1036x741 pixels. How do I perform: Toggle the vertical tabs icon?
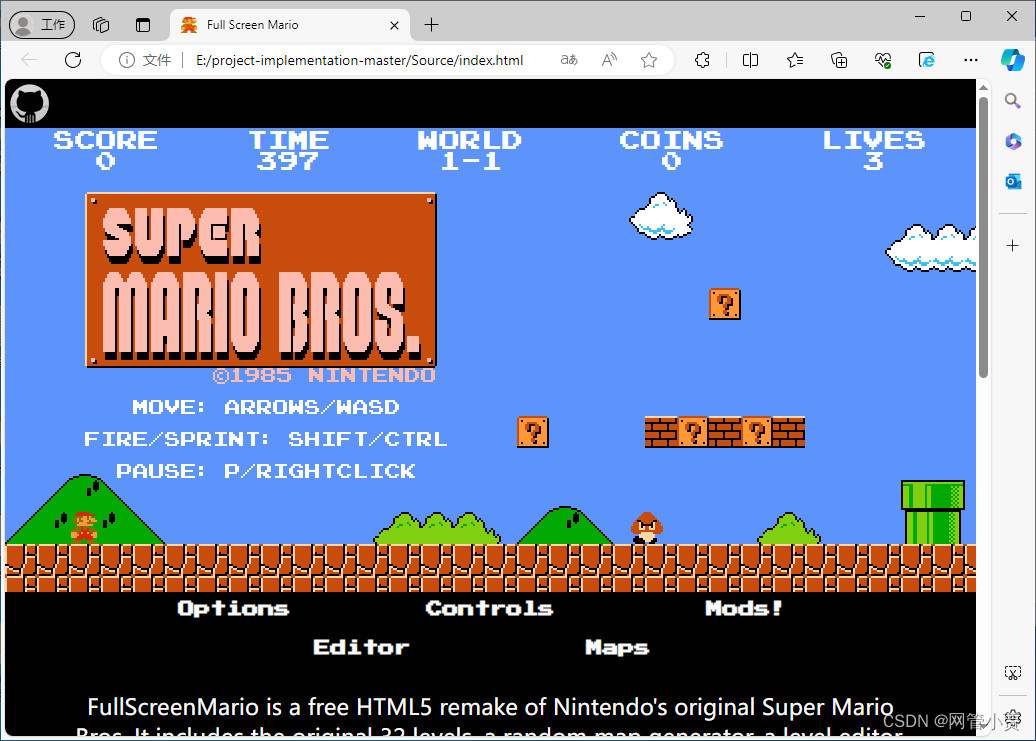tap(143, 25)
